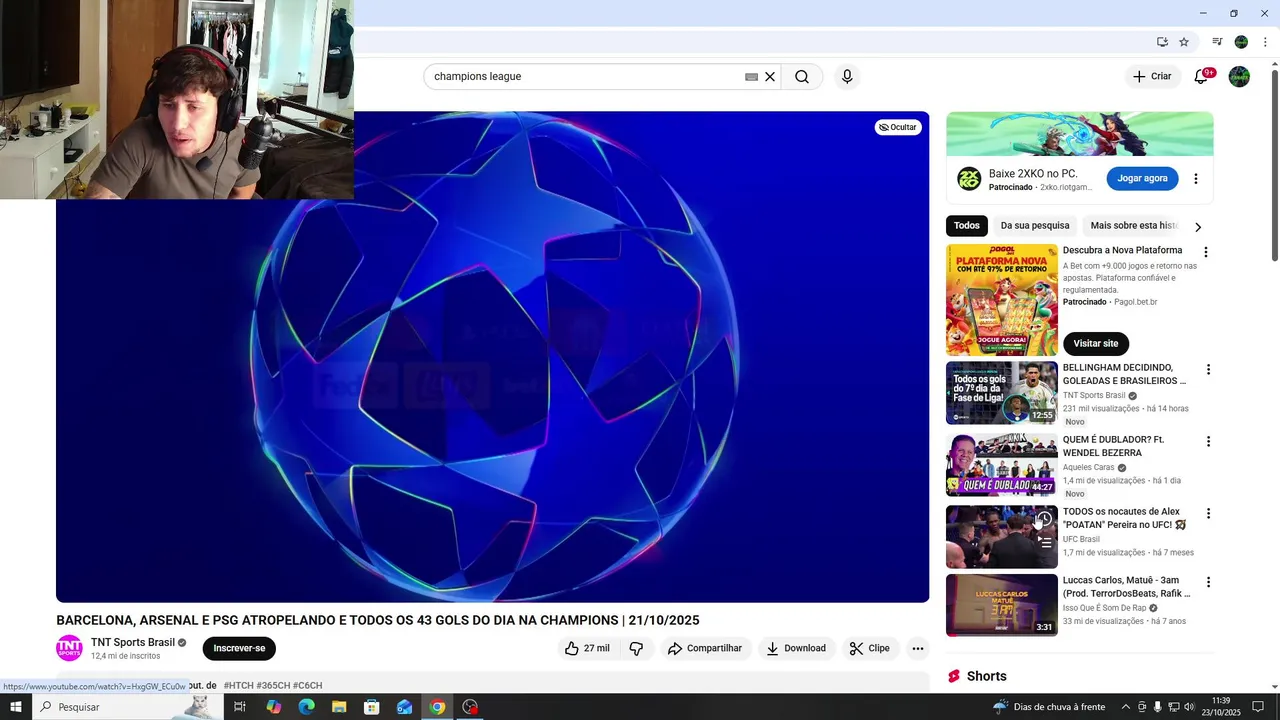Open Quem é Dublador video title

[x=1115, y=446]
